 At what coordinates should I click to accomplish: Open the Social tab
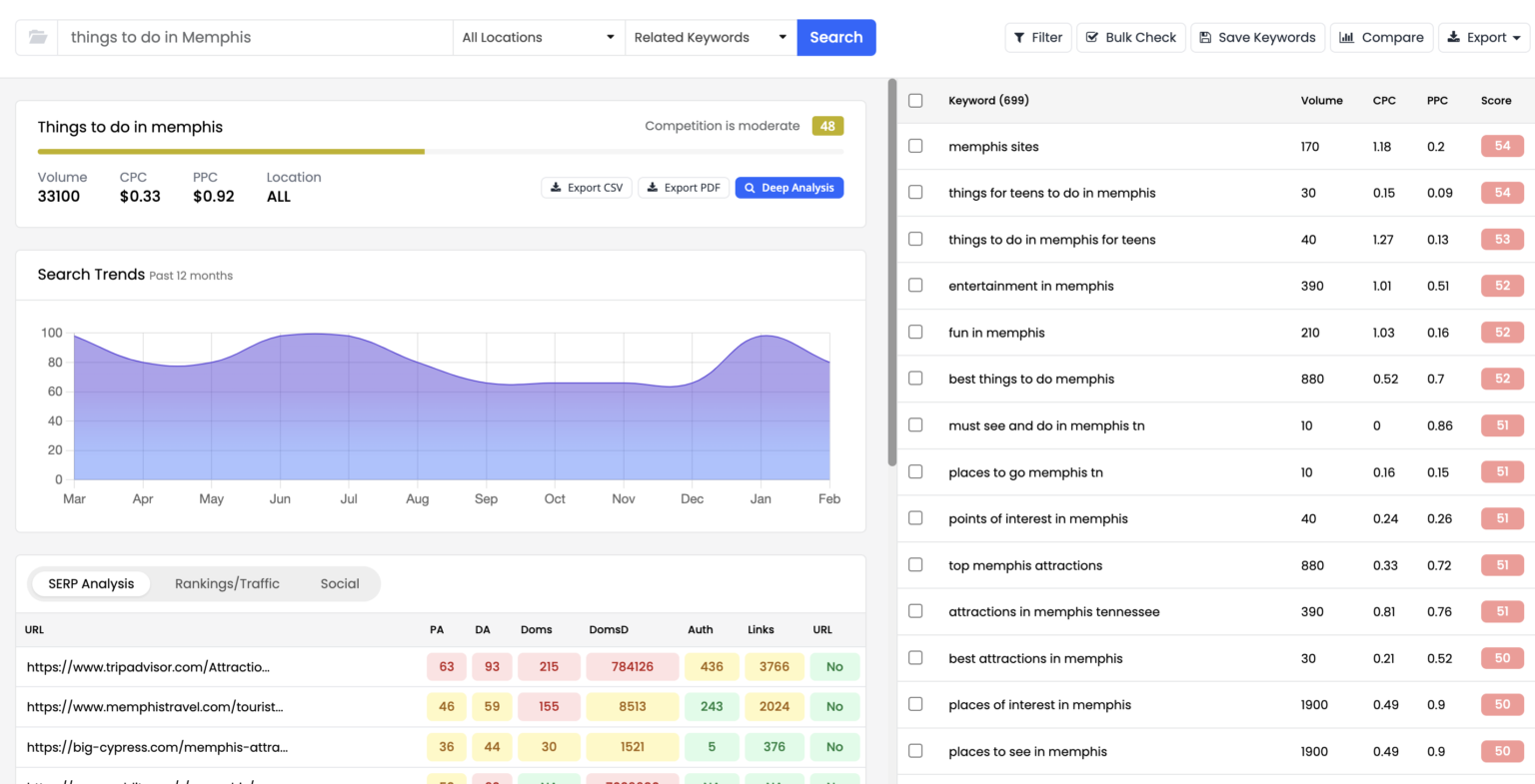[340, 583]
